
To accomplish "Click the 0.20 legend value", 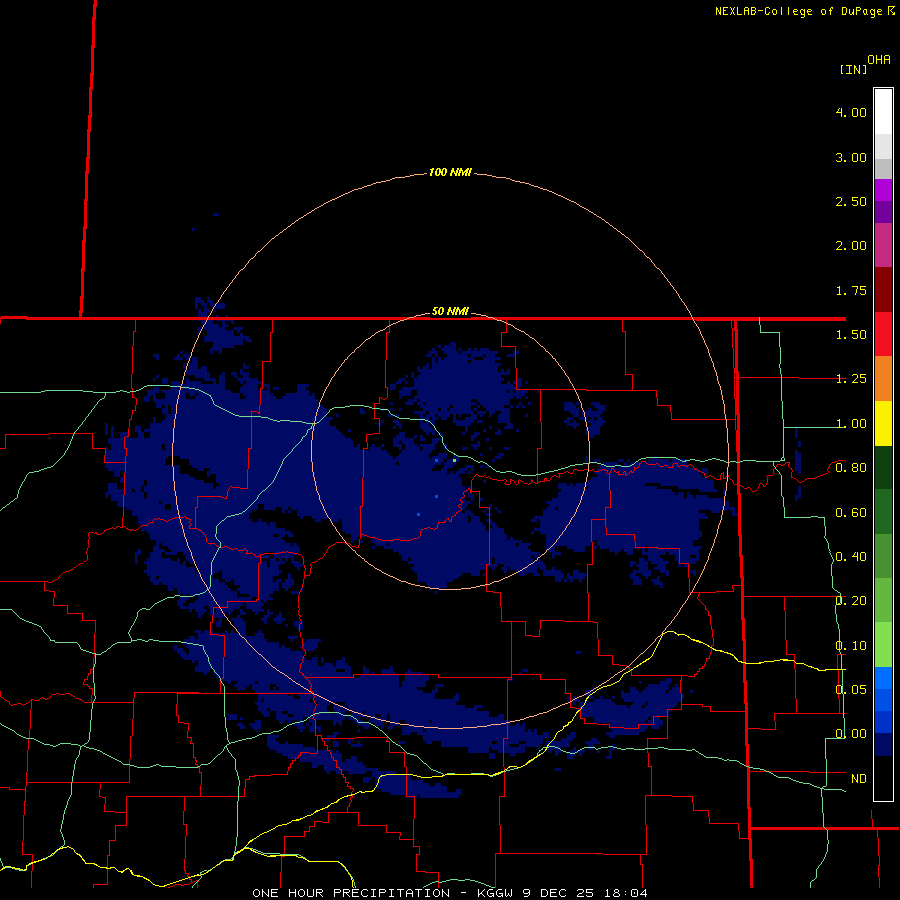I will (851, 601).
